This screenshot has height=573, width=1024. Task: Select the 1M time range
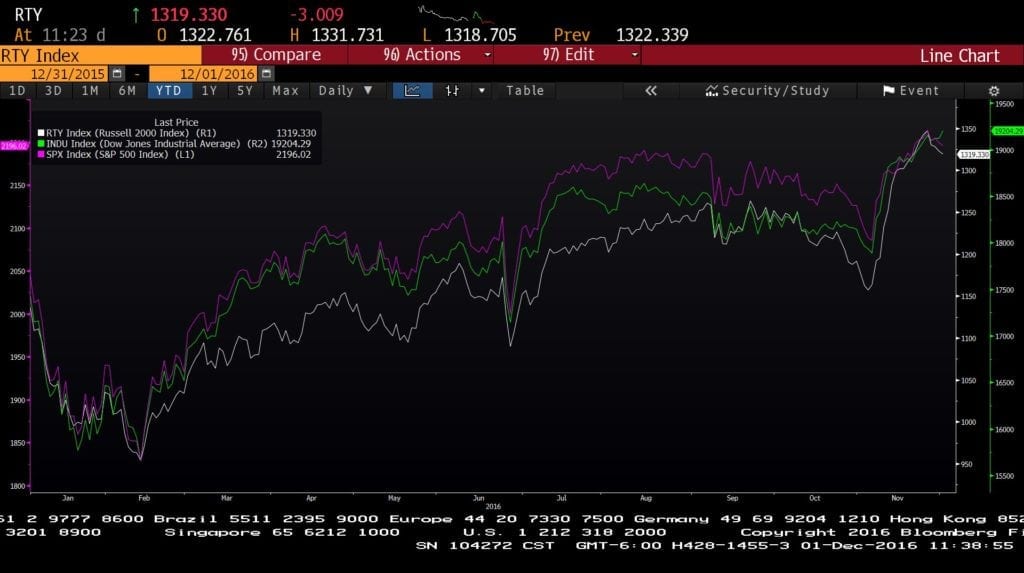[90, 91]
